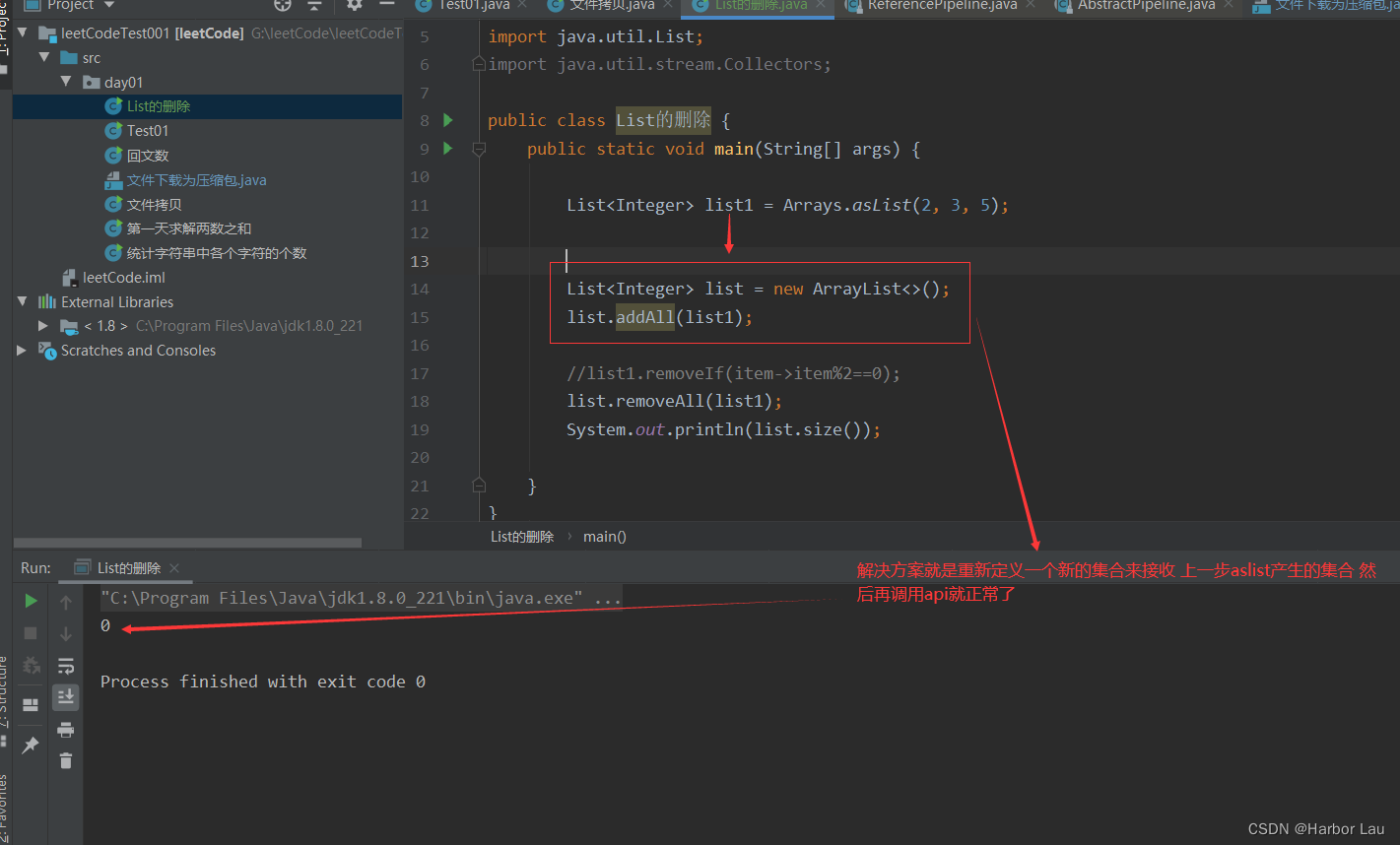Open the Project view dropdown arrow
Screen dimensions: 1400x845
coord(110,5)
